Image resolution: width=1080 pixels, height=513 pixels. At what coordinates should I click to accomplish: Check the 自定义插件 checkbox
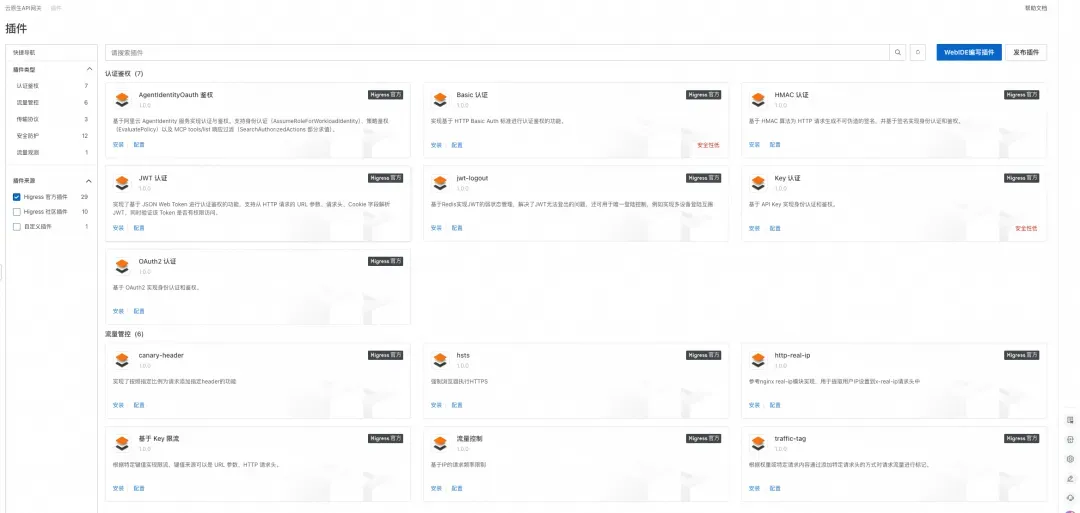point(17,227)
